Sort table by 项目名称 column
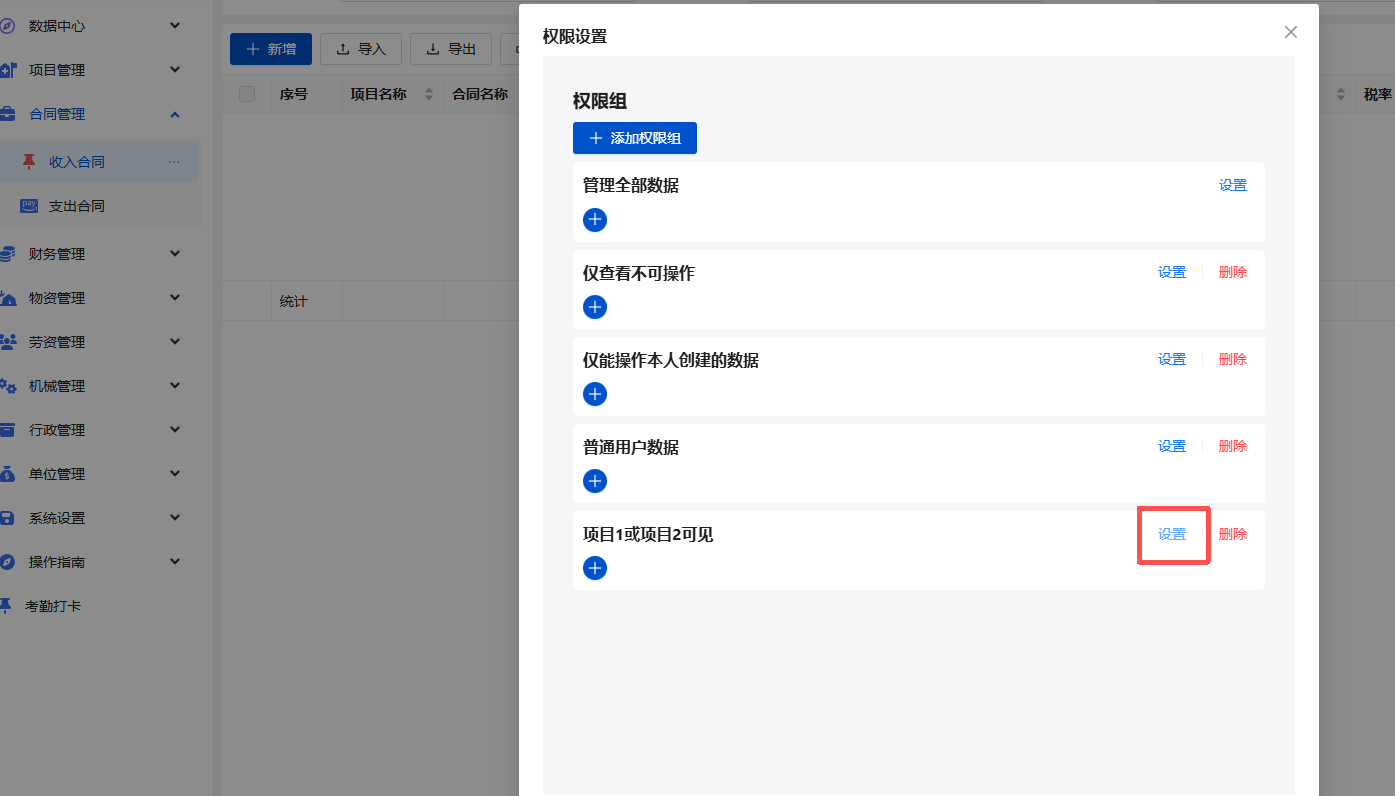1395x796 pixels. click(429, 94)
